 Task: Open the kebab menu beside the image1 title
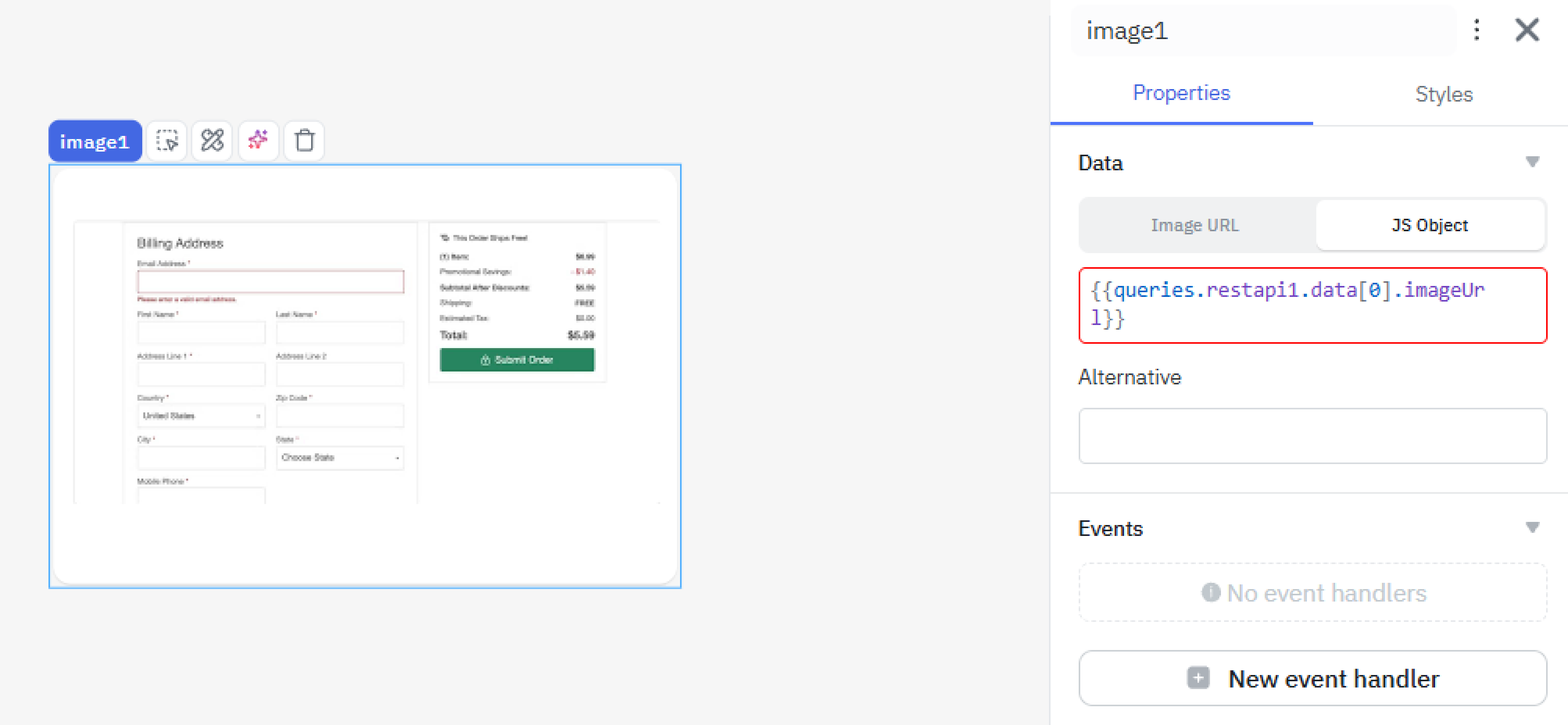point(1476,30)
